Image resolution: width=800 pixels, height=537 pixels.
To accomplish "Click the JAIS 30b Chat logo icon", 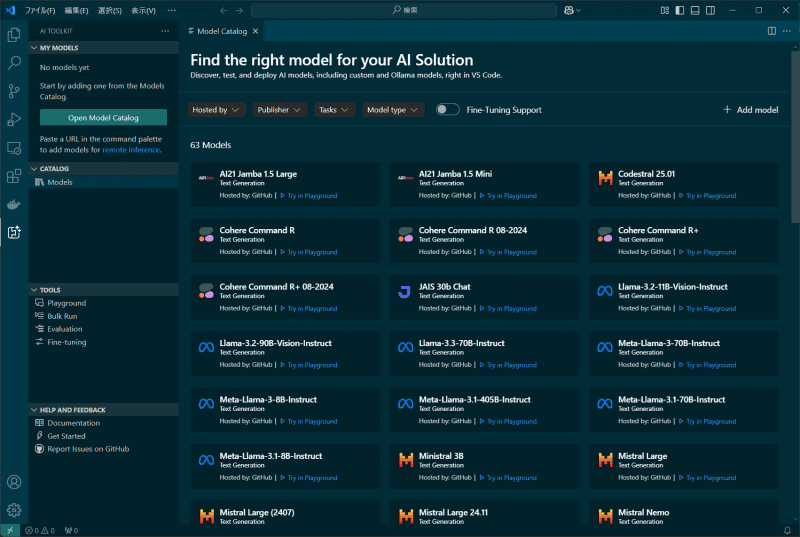I will pos(405,291).
